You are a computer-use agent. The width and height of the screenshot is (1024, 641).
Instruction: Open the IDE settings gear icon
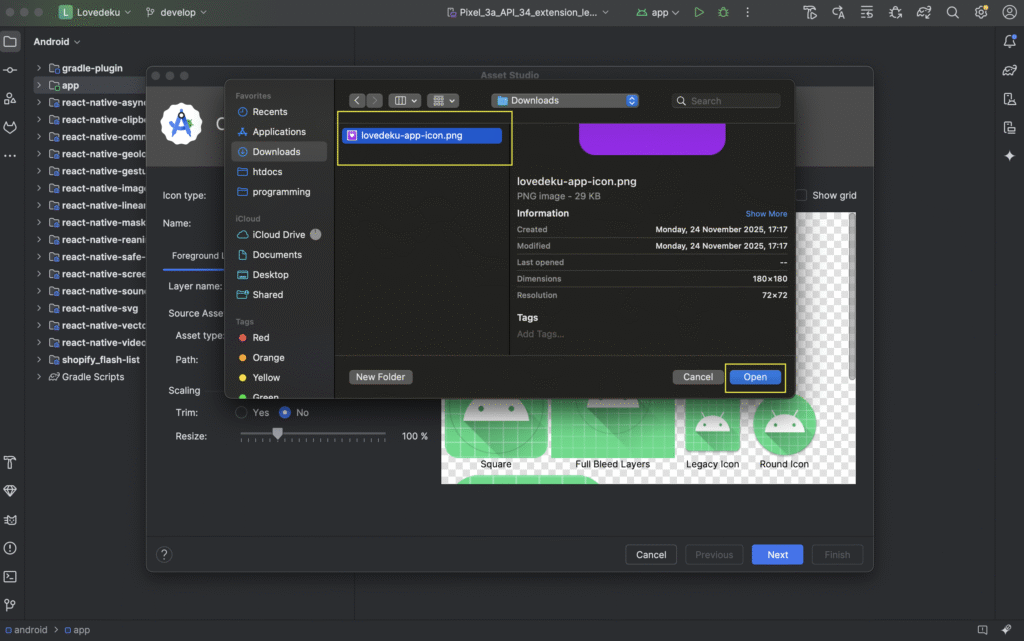point(981,13)
